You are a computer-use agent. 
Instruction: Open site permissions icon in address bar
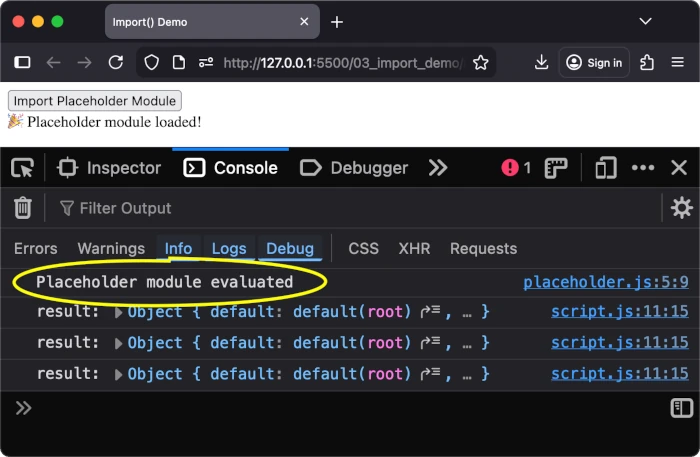pyautogui.click(x=206, y=62)
